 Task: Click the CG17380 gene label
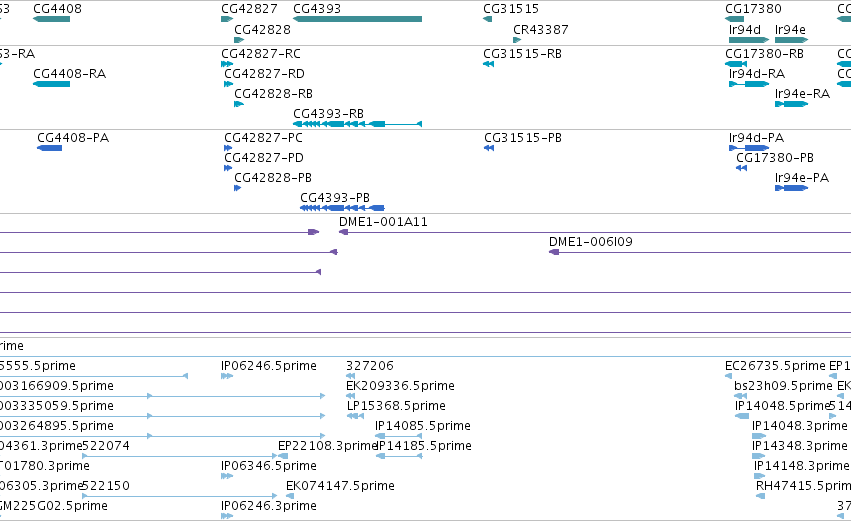coord(753,9)
